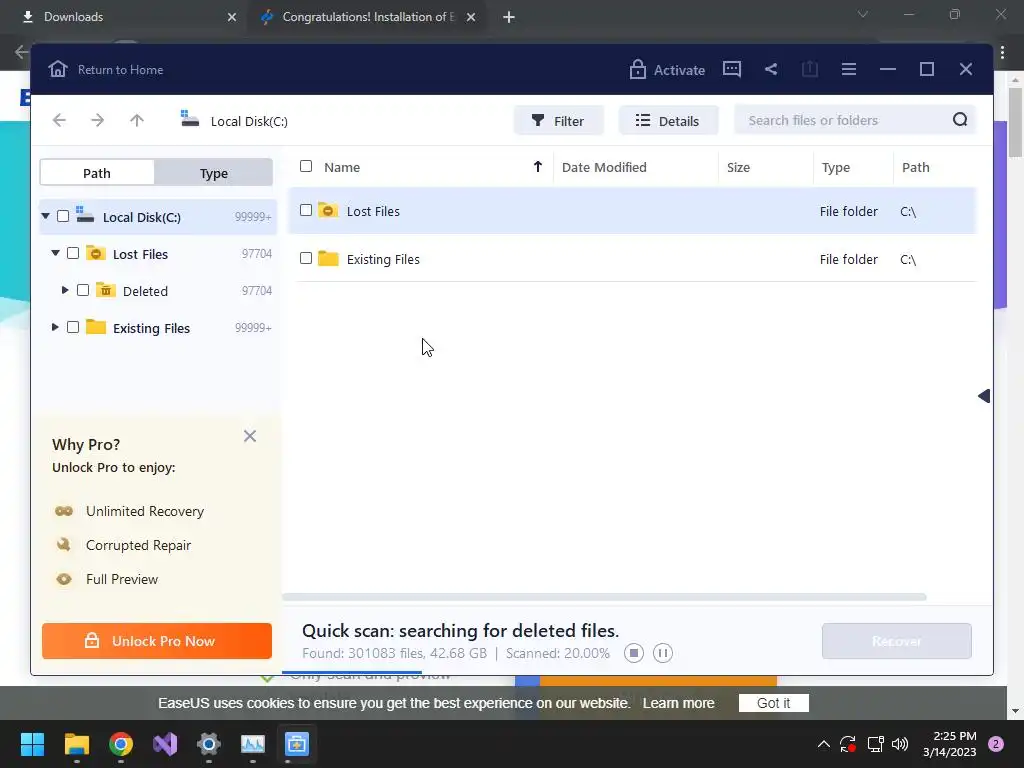Check the Local Disk(C:) tree checkbox

click(63, 216)
